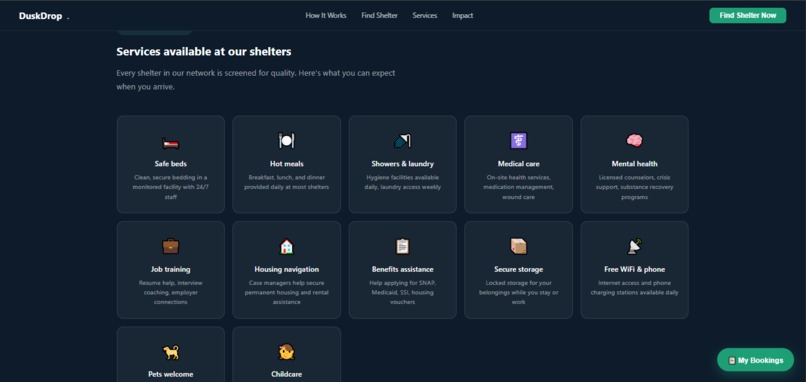Click the heading Services available at our shelters

pyautogui.click(x=204, y=51)
